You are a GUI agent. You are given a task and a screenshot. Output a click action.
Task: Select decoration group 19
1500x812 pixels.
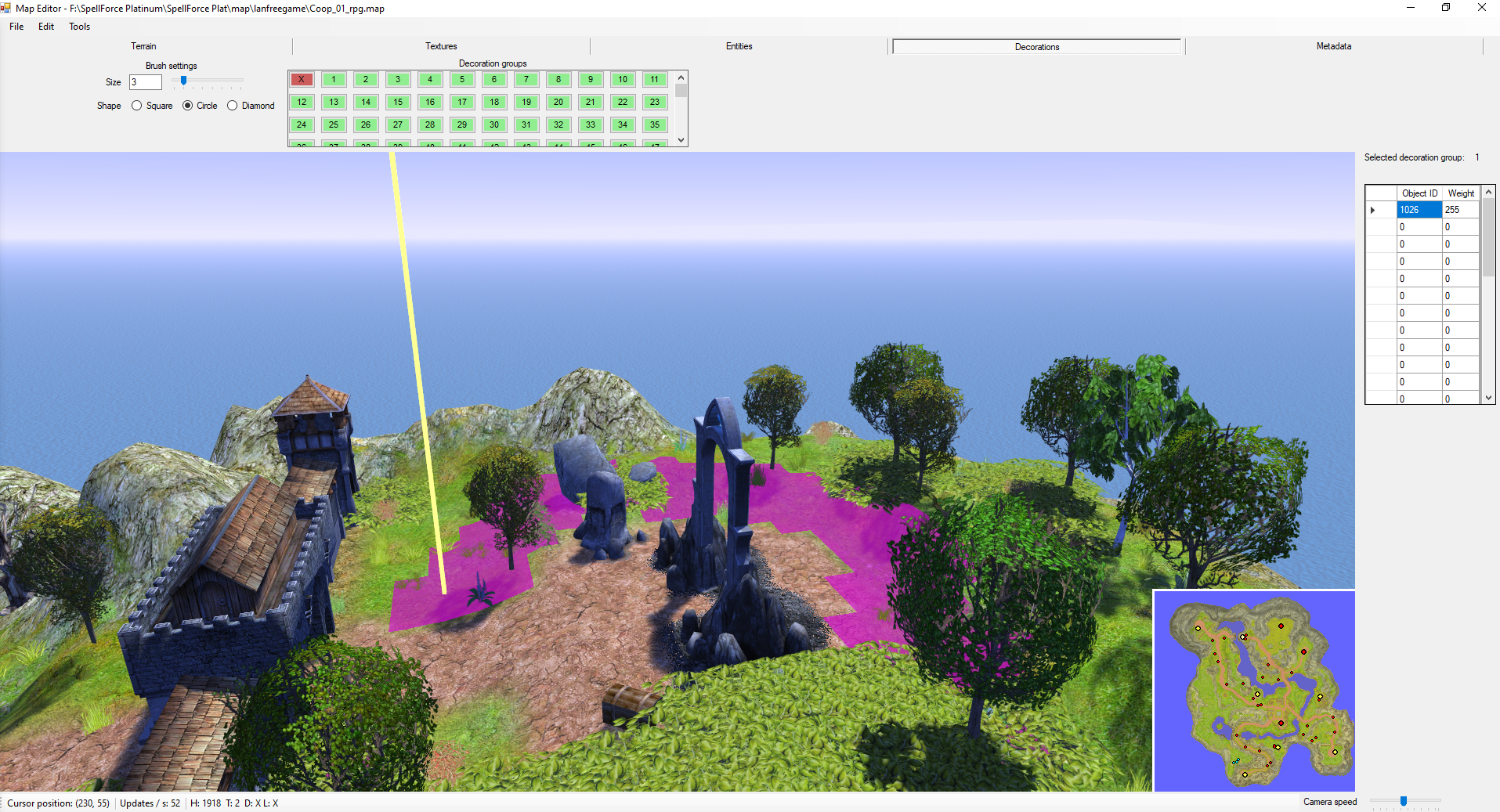526,102
